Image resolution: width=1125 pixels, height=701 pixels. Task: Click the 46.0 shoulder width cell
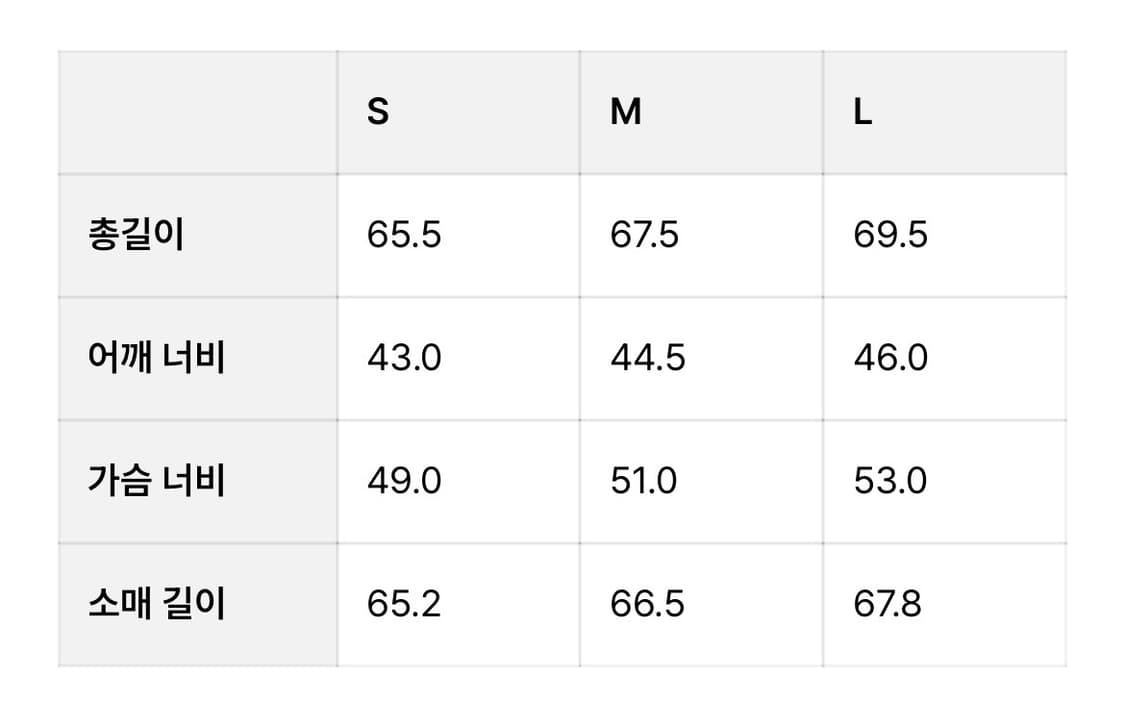pyautogui.click(x=945, y=359)
